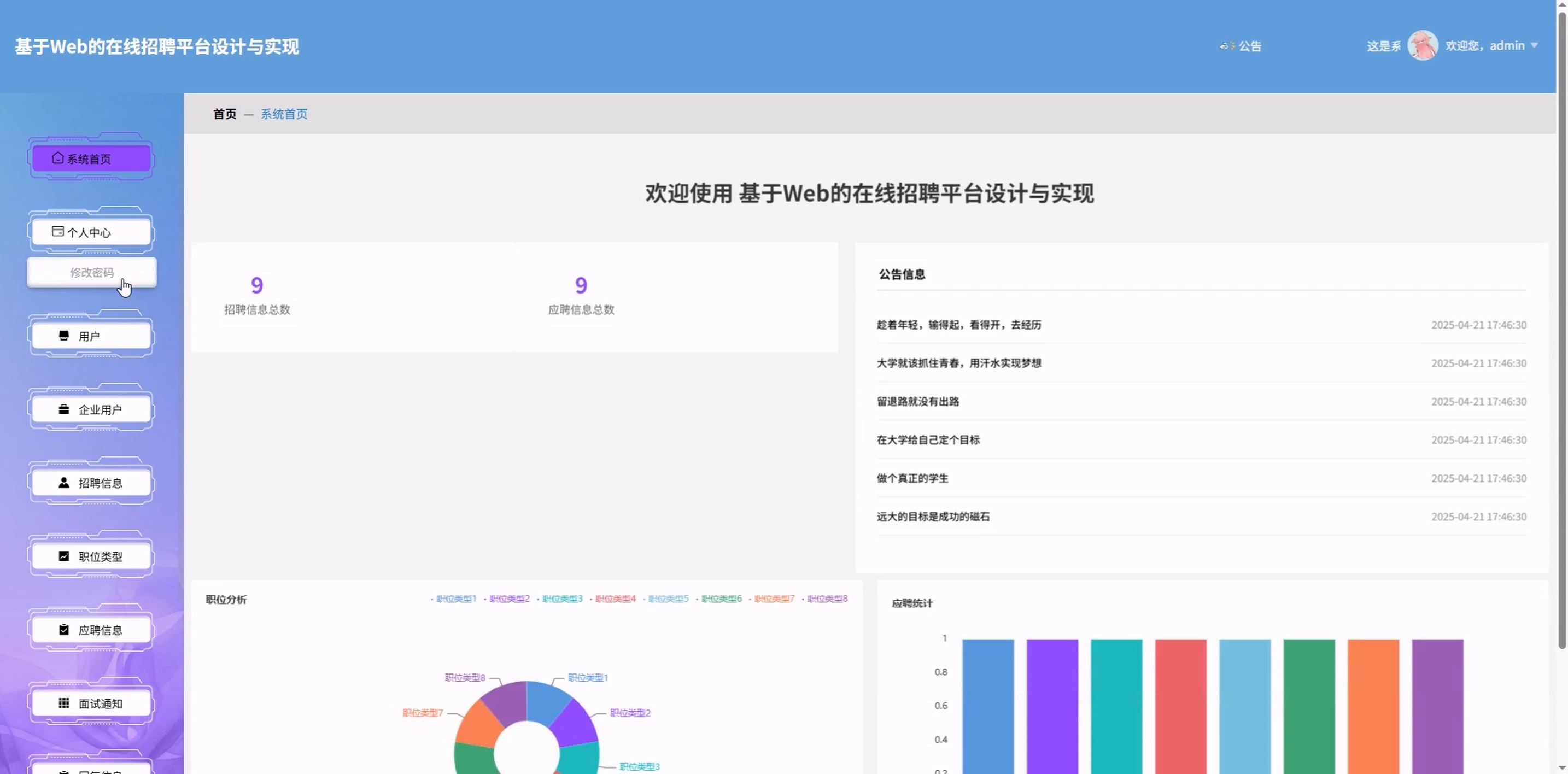Click the announcement icon next to 公告
The image size is (1568, 774).
point(1226,46)
